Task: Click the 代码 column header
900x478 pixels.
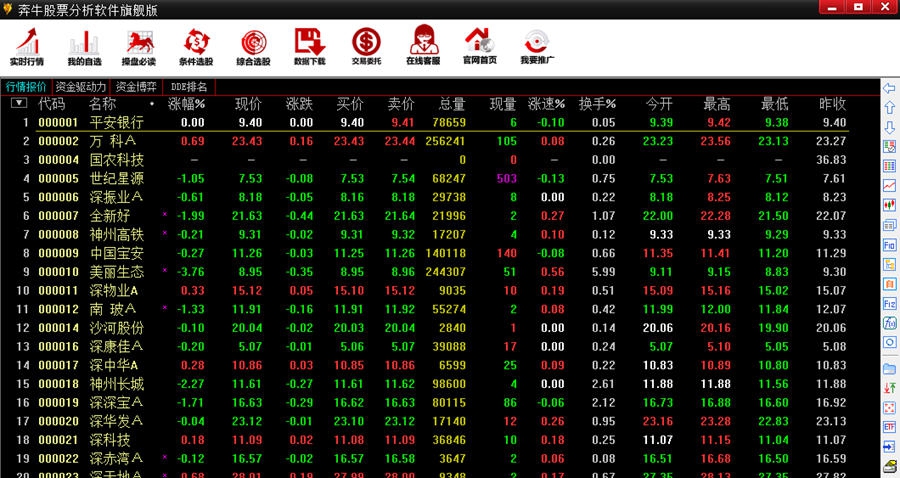Action: point(52,104)
